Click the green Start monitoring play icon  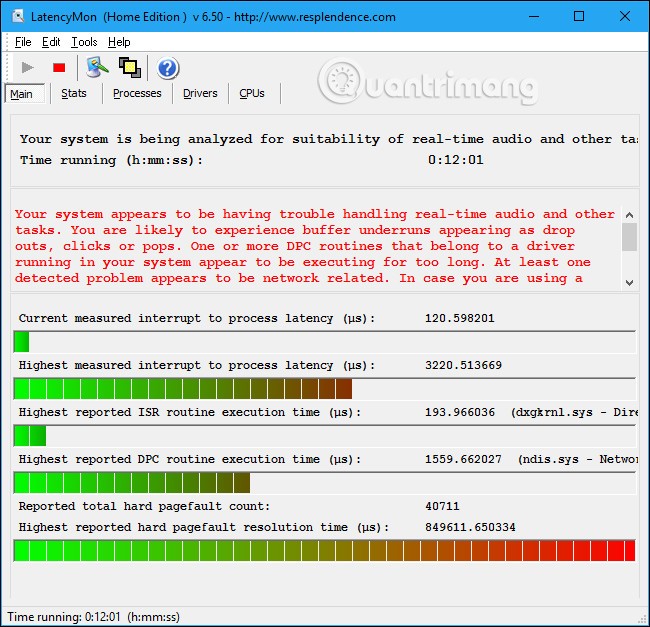click(26, 68)
